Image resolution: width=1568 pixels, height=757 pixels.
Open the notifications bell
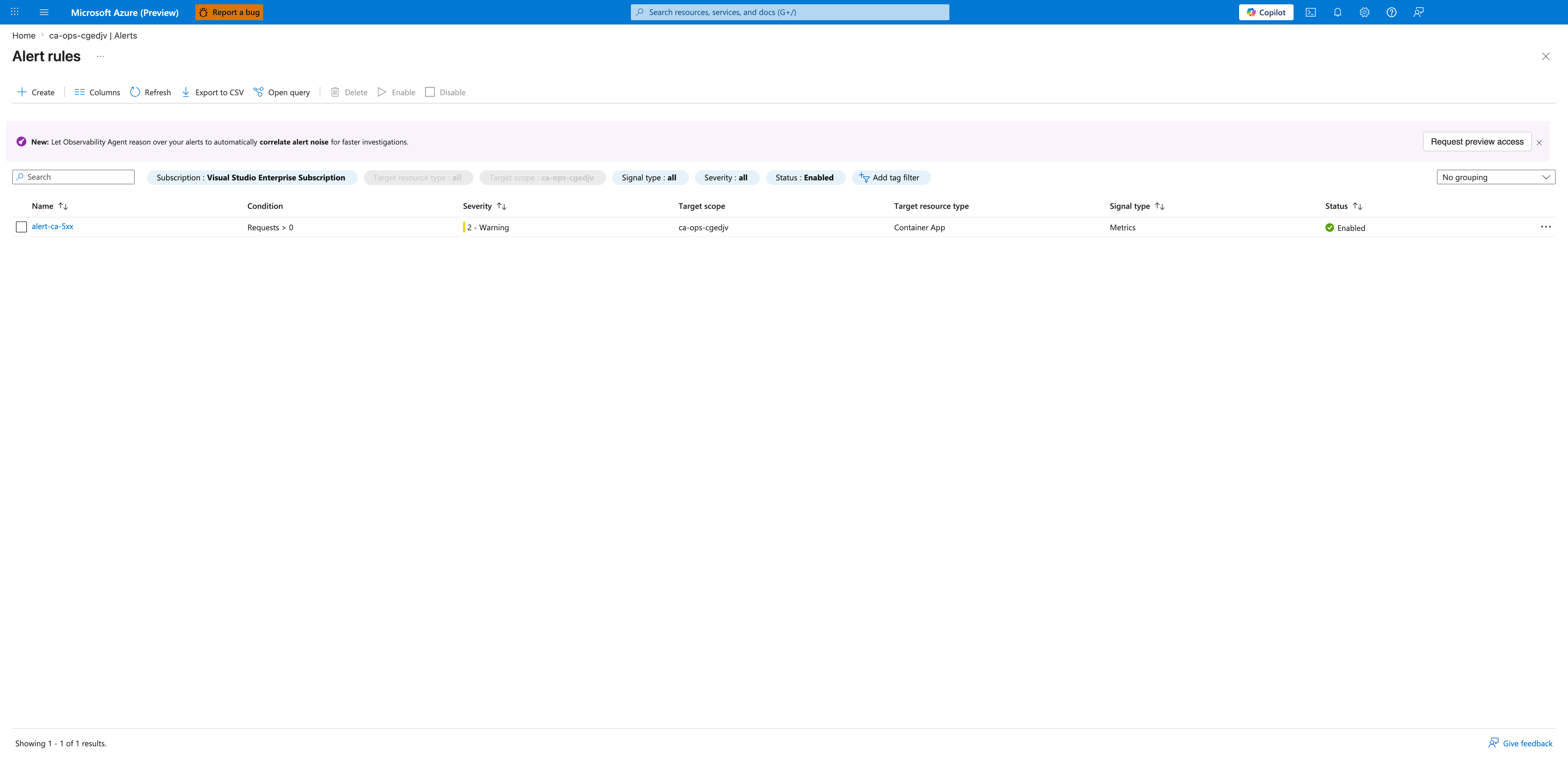click(1337, 12)
